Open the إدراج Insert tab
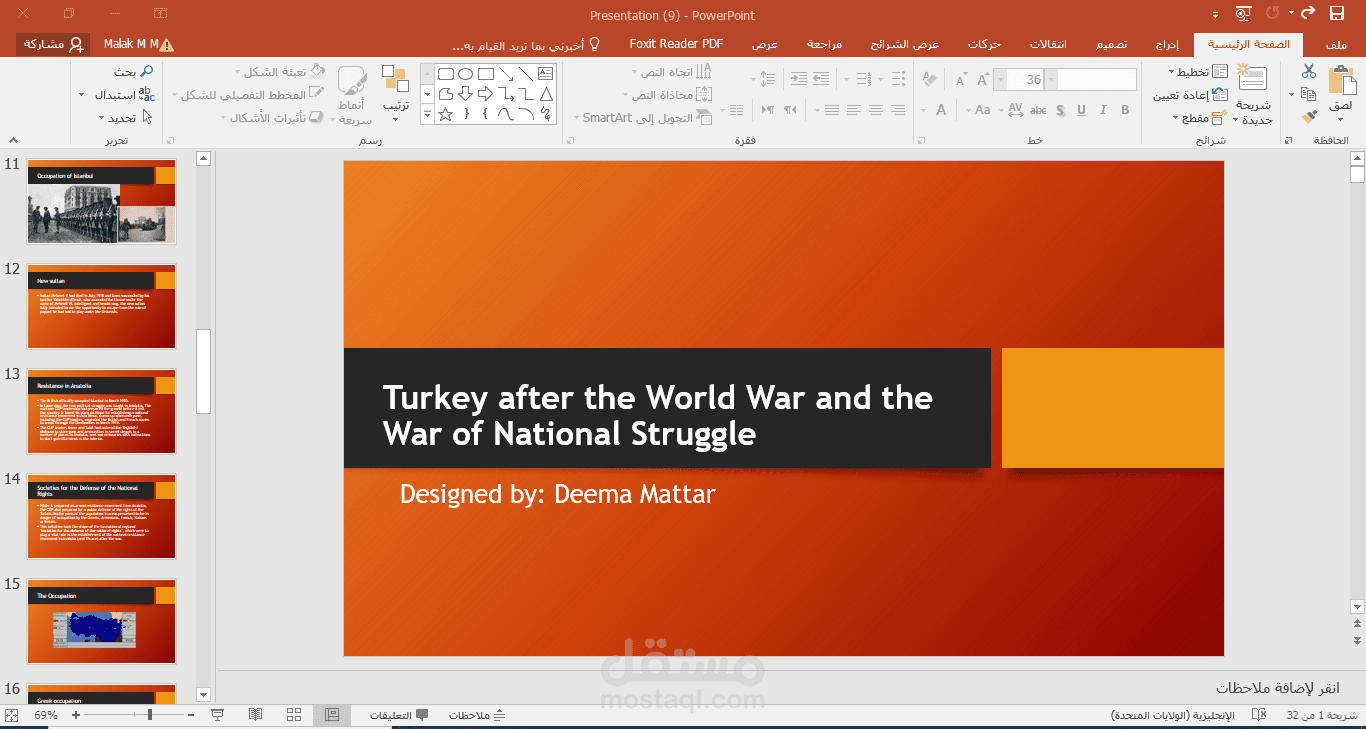The width and height of the screenshot is (1366, 729). (x=1167, y=44)
